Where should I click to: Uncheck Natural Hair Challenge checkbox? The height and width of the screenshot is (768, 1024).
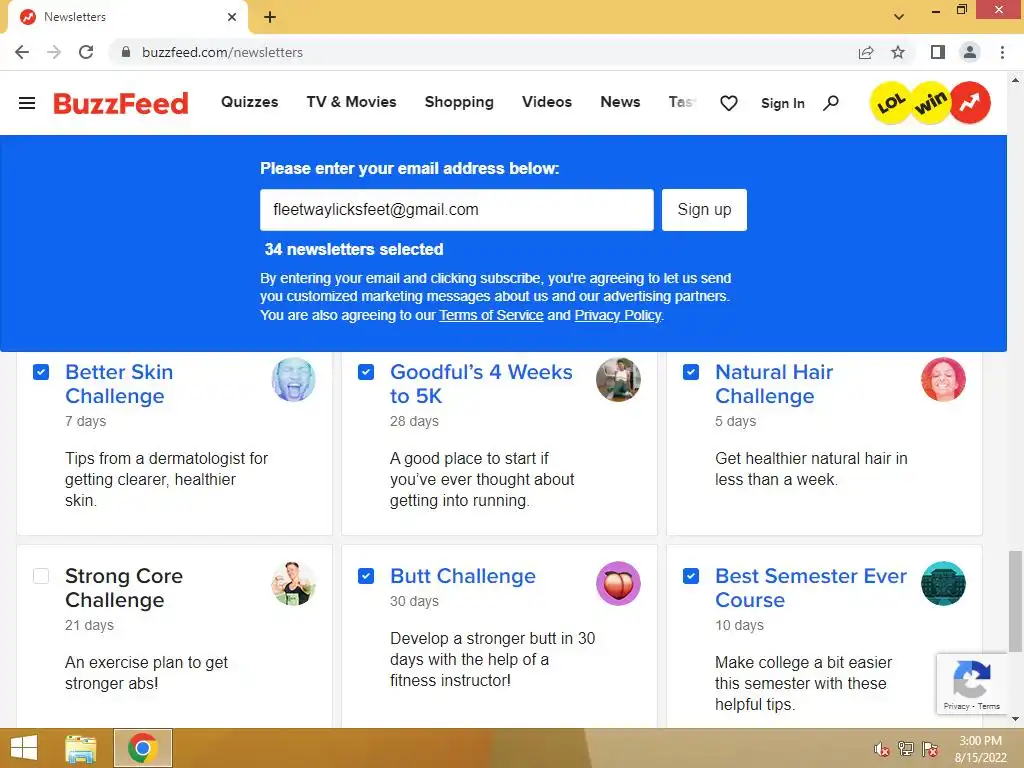click(691, 372)
